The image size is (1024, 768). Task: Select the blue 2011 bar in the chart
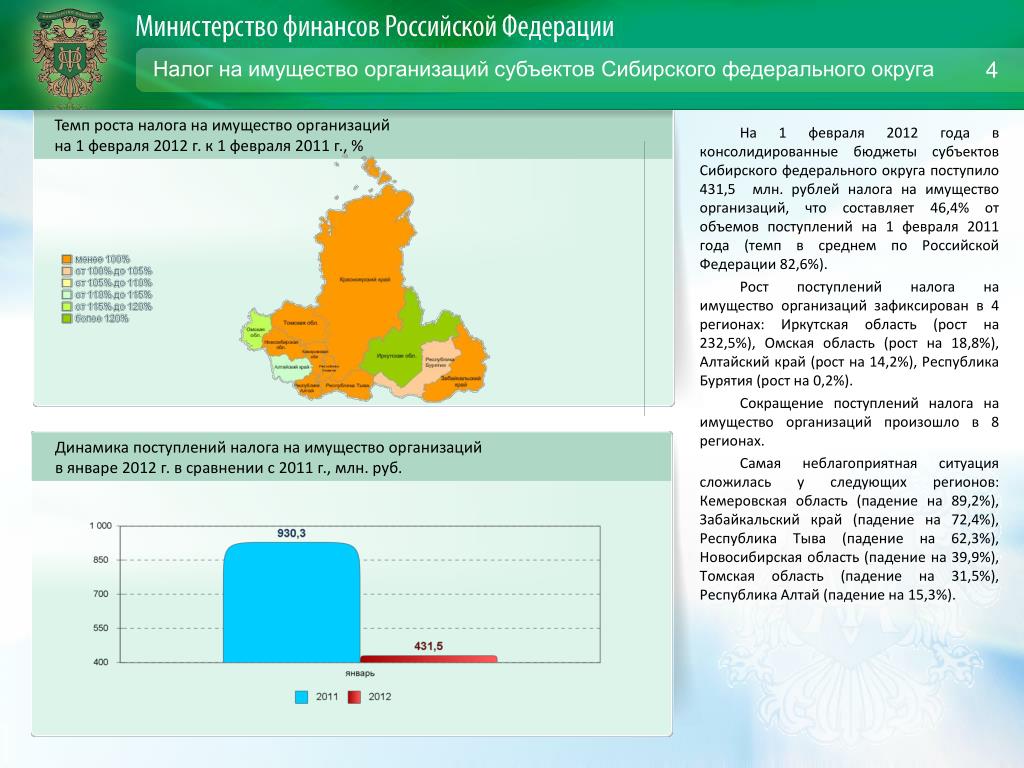[291, 602]
